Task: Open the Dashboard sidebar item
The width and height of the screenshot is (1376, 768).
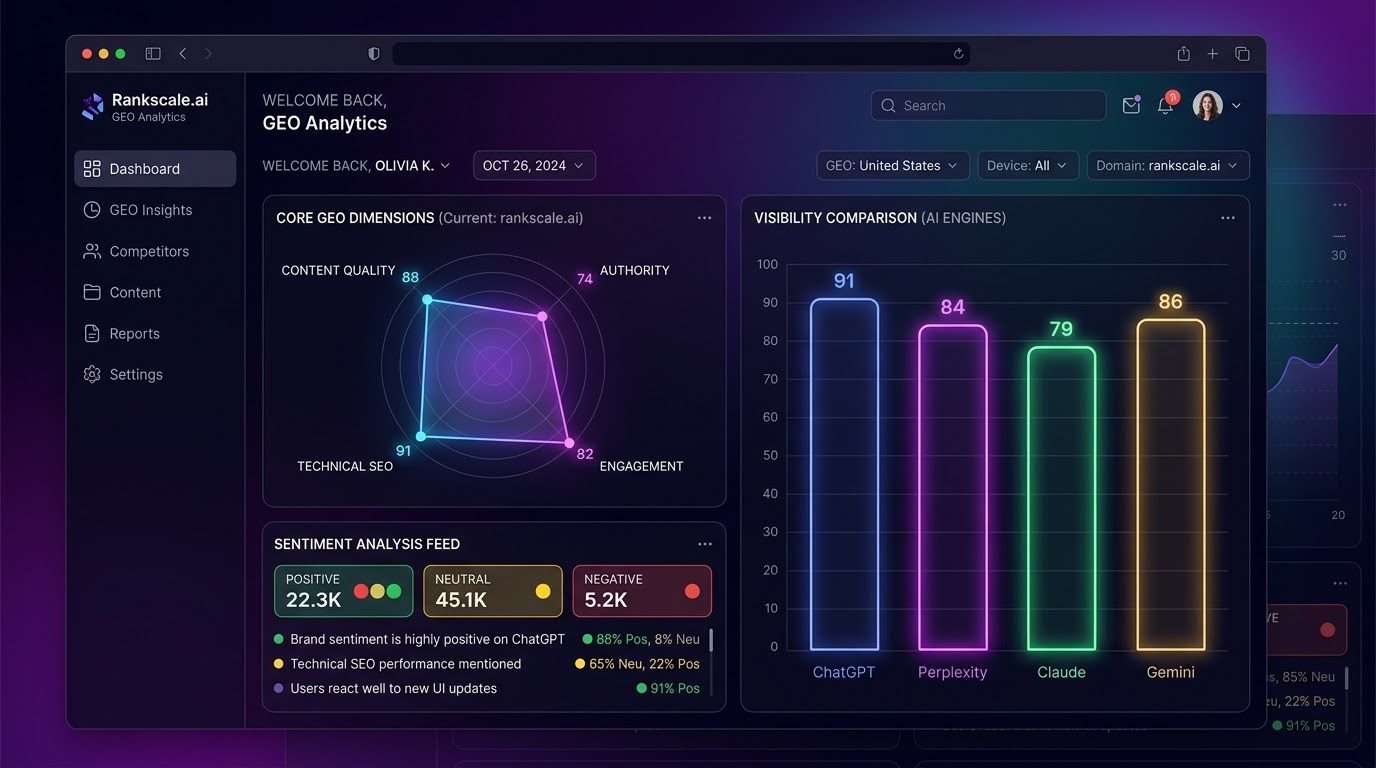Action: [x=155, y=169]
